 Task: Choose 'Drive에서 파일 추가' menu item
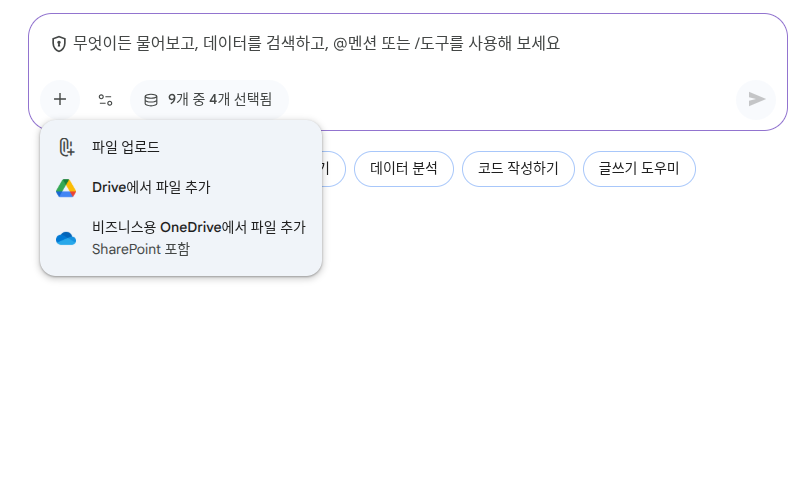tap(151, 187)
